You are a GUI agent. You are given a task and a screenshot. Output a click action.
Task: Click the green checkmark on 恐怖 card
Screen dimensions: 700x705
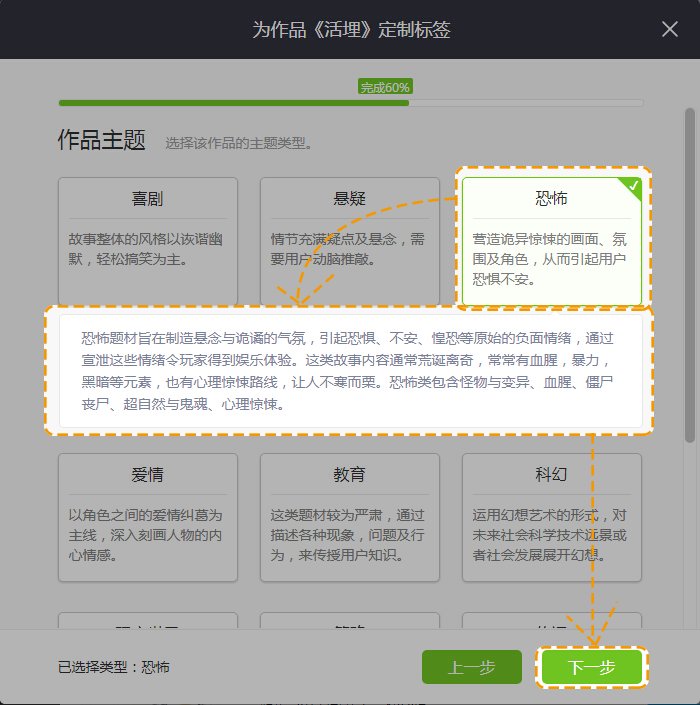[631, 186]
